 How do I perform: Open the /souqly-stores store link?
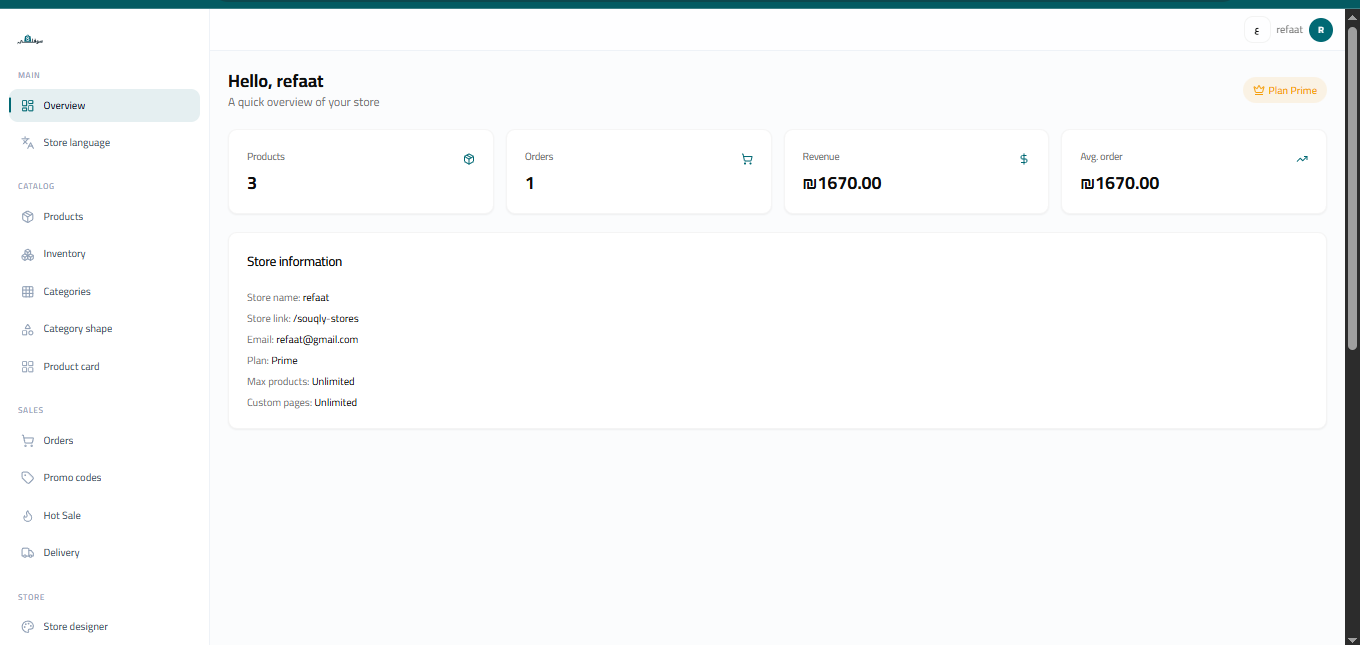[x=326, y=319]
